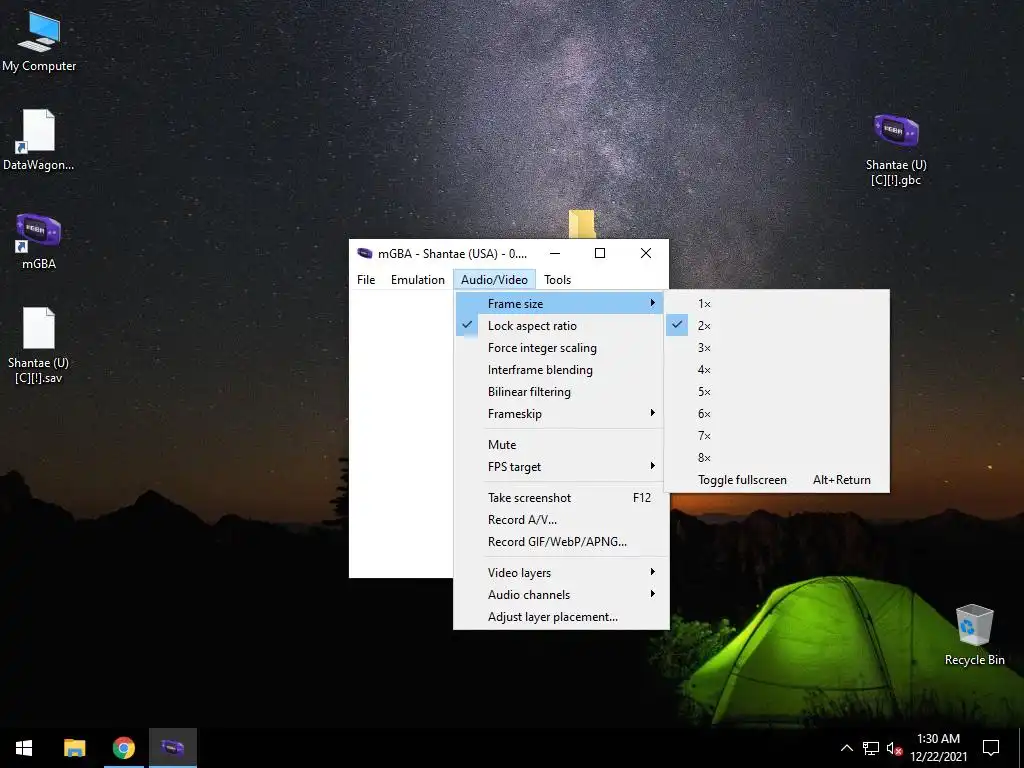Close the Audio/Video menu
The image size is (1024, 768).
click(494, 280)
